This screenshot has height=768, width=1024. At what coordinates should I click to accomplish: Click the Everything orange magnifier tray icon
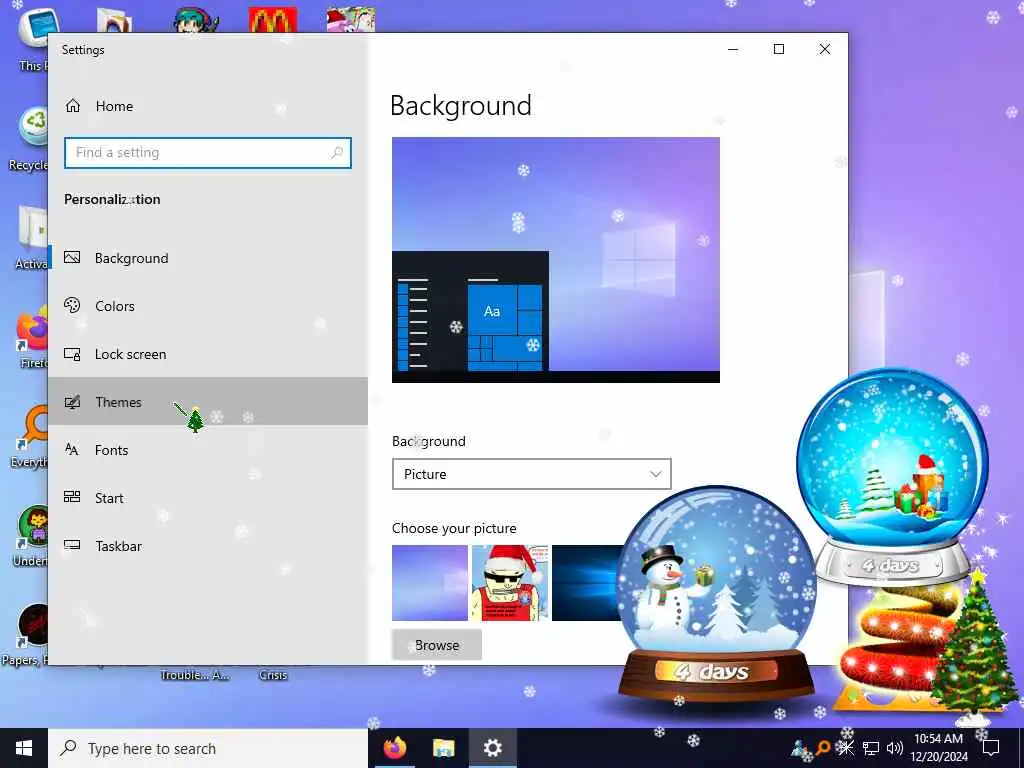click(x=824, y=748)
